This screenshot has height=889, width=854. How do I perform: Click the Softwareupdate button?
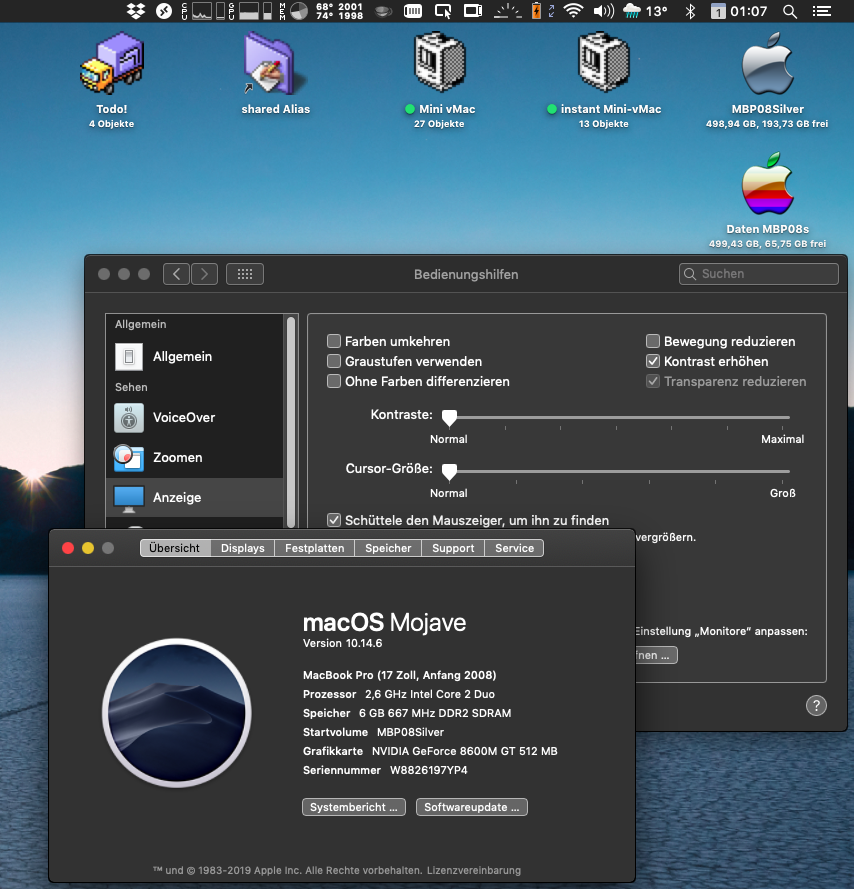click(472, 807)
